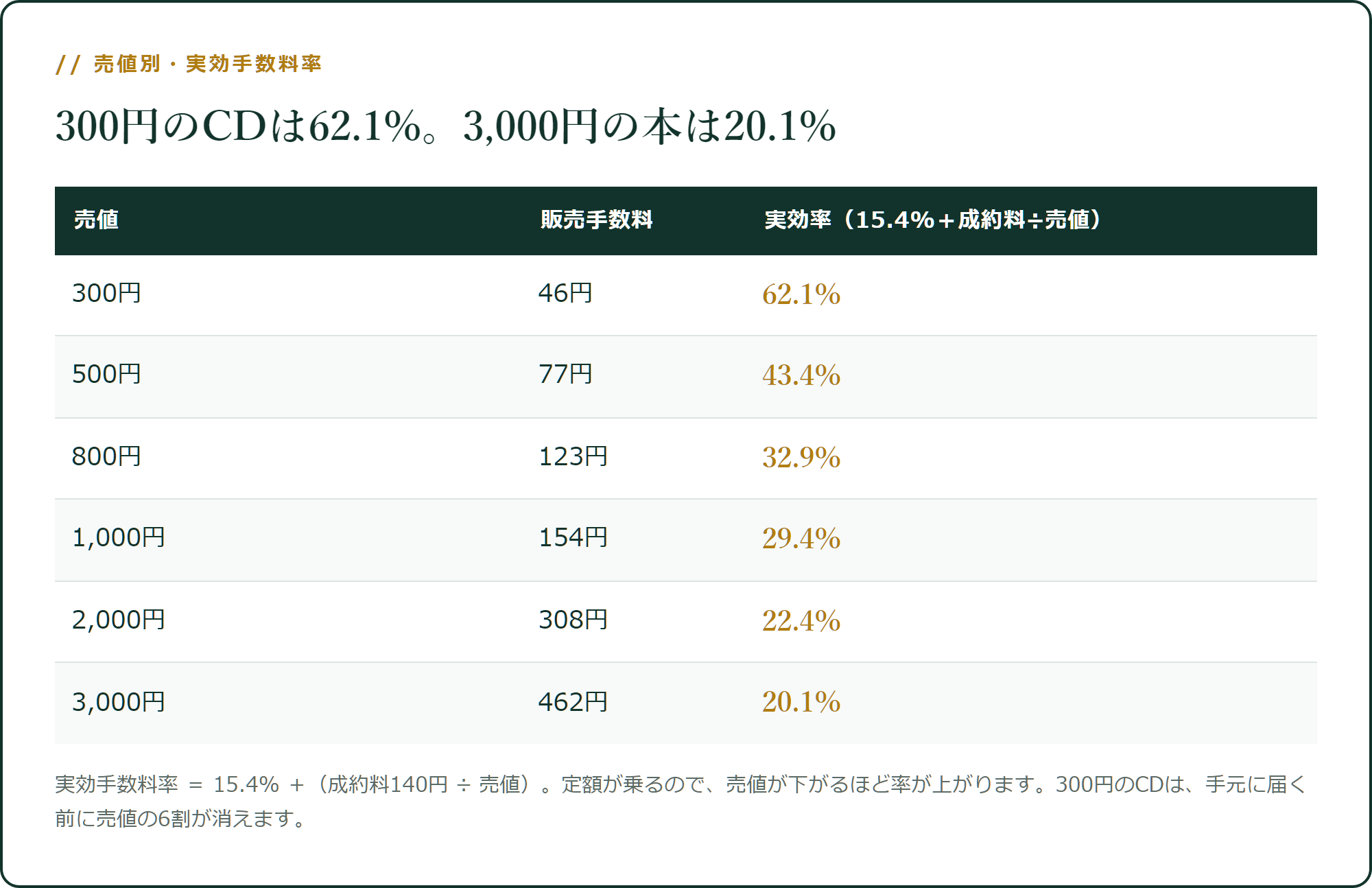Image resolution: width=1372 pixels, height=888 pixels.
Task: Click the 20.1% effective rate value
Action: click(x=801, y=702)
